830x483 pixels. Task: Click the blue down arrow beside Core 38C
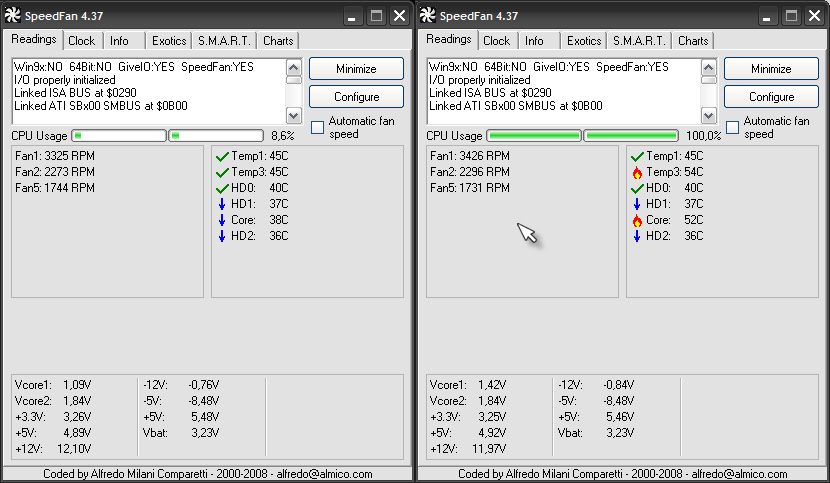[x=222, y=220]
